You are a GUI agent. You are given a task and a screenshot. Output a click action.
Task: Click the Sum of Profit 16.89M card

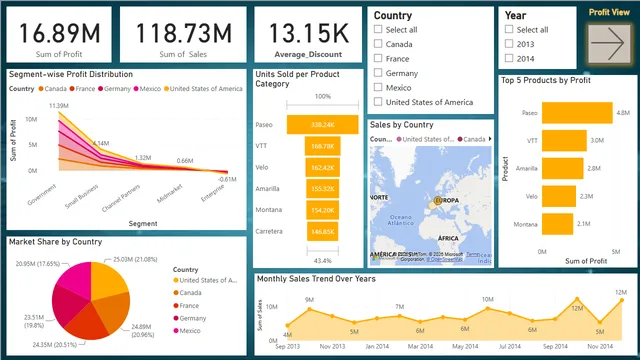tap(59, 35)
